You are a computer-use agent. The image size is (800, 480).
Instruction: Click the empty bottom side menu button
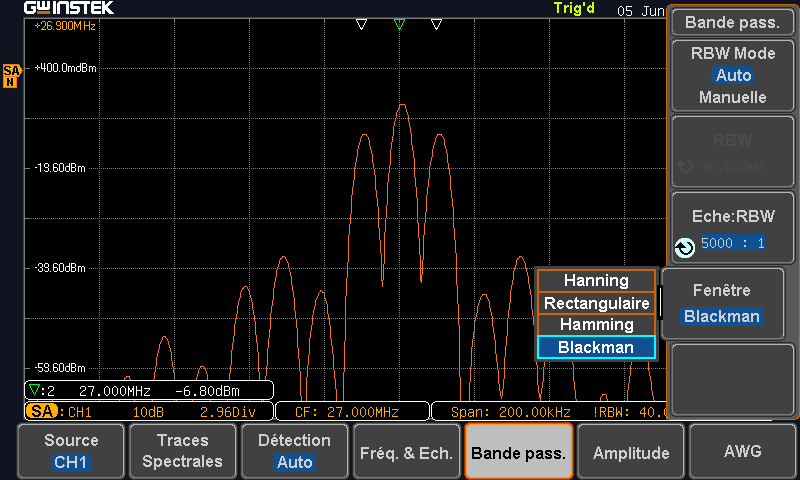(x=733, y=380)
